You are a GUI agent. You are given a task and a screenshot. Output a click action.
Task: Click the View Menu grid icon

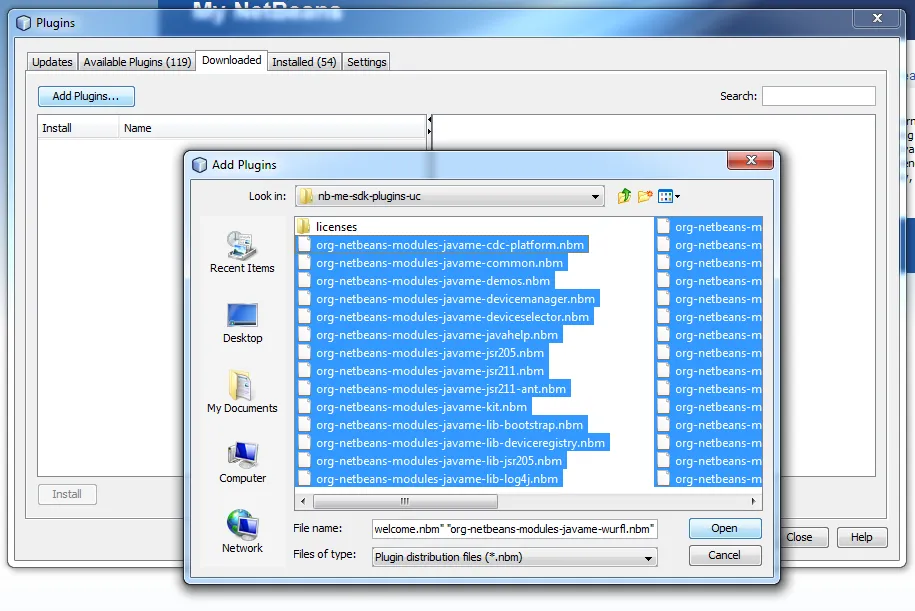click(x=666, y=196)
